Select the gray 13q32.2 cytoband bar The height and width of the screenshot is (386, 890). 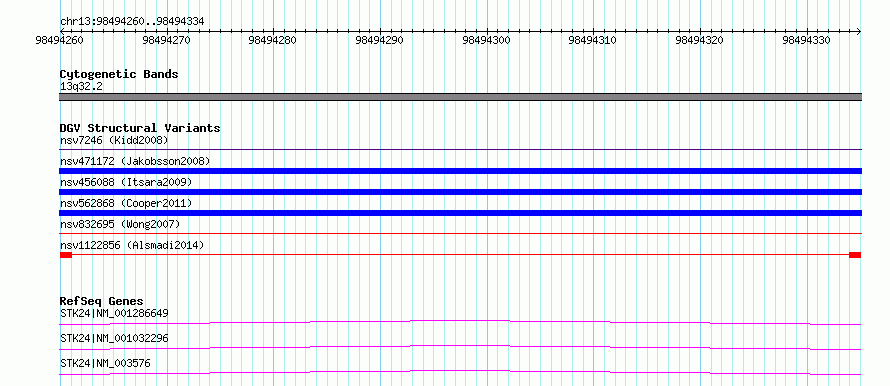click(460, 97)
